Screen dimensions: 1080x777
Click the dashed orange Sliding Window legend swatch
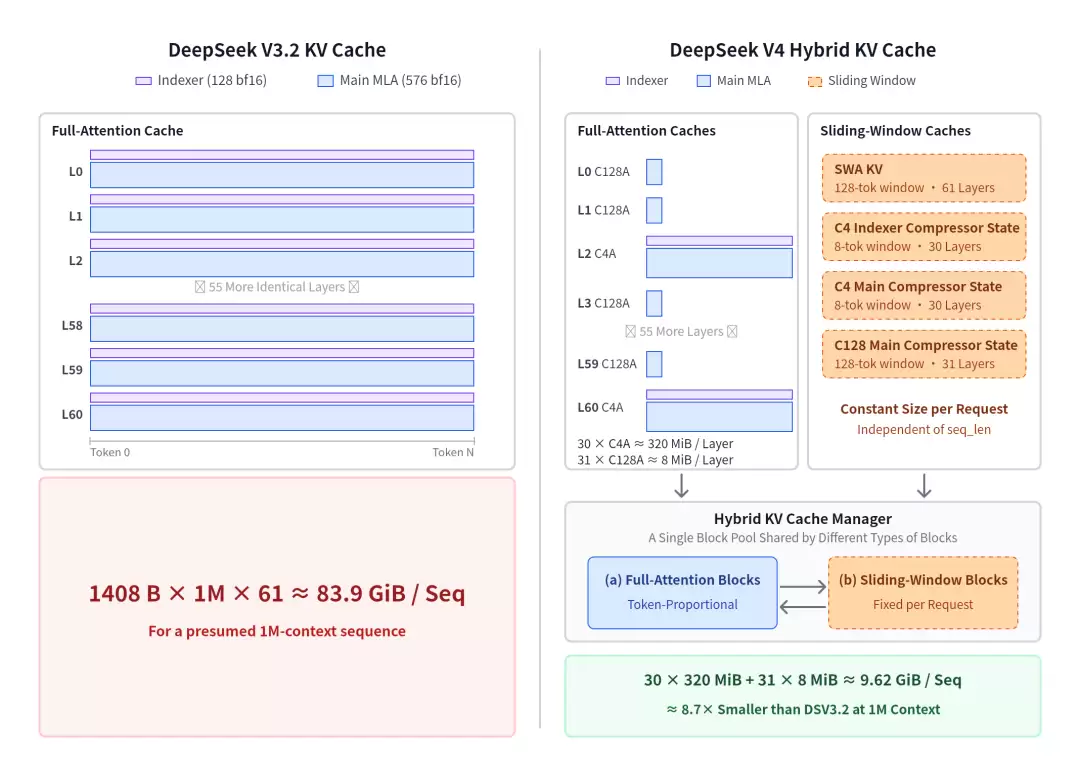(815, 81)
